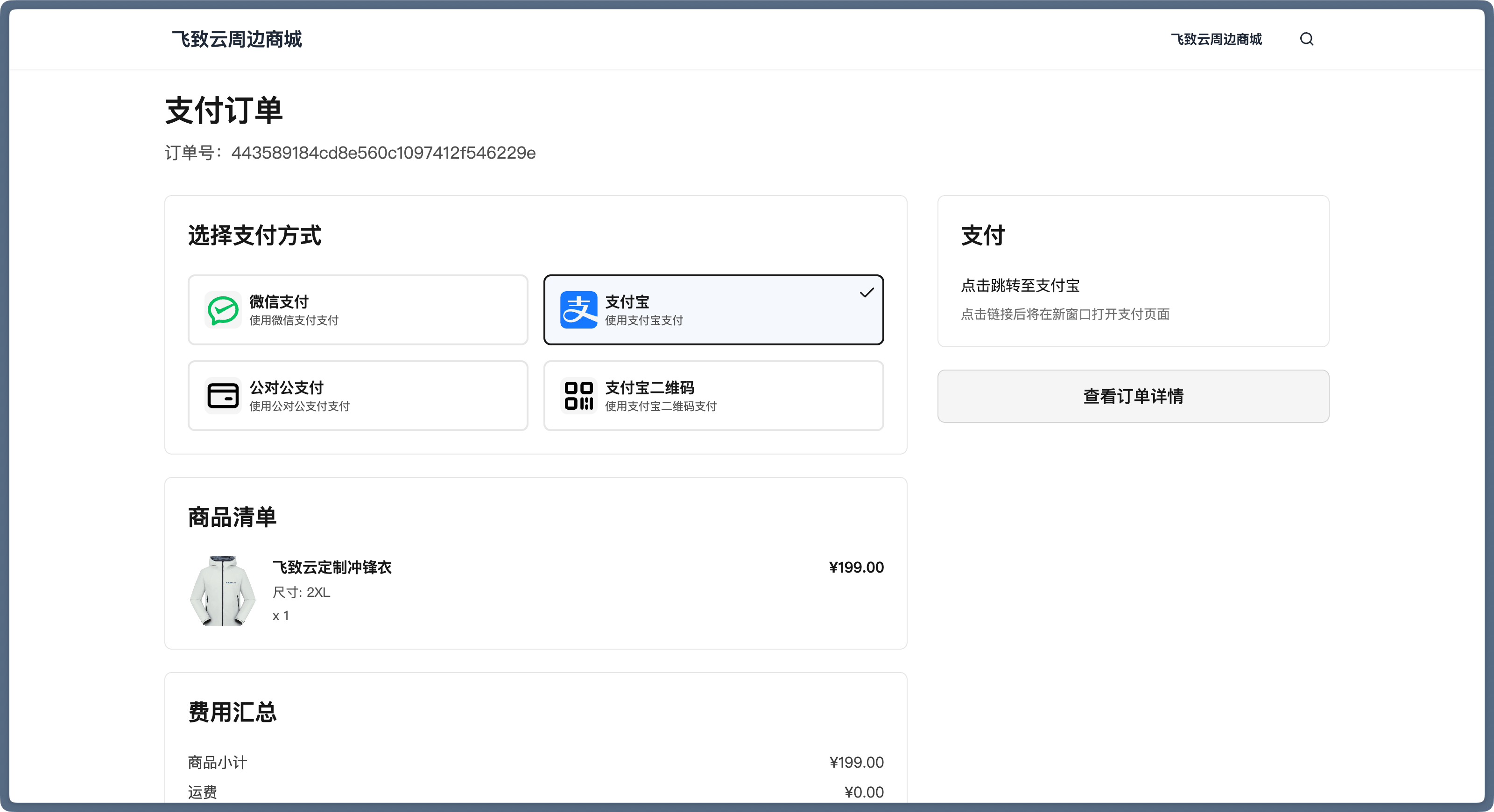Screen dimensions: 1494x812
Task: Open the 飞致云周边商城 nav menu item
Action: 1216,39
